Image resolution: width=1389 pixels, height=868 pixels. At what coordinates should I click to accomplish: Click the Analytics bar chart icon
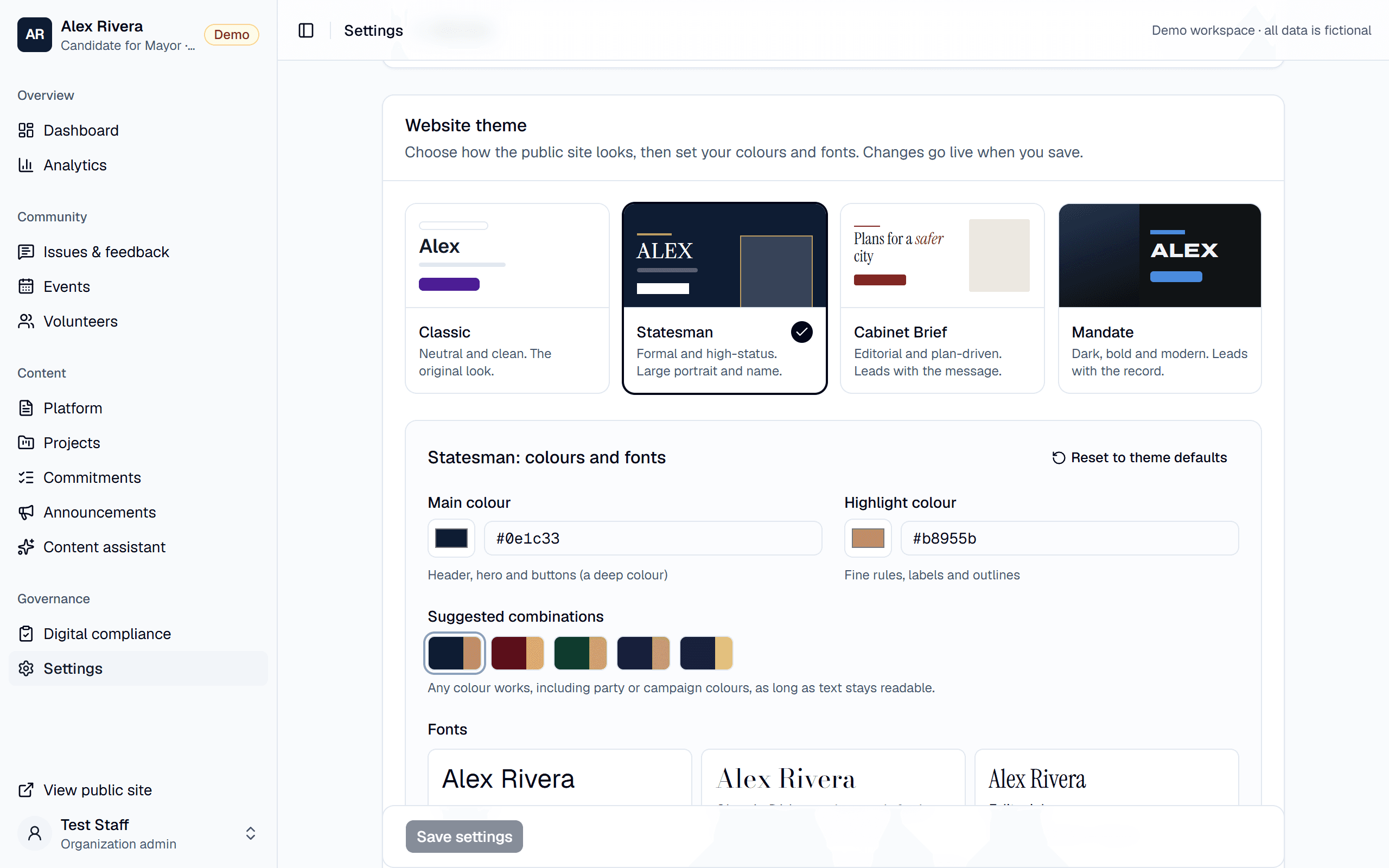tap(26, 165)
